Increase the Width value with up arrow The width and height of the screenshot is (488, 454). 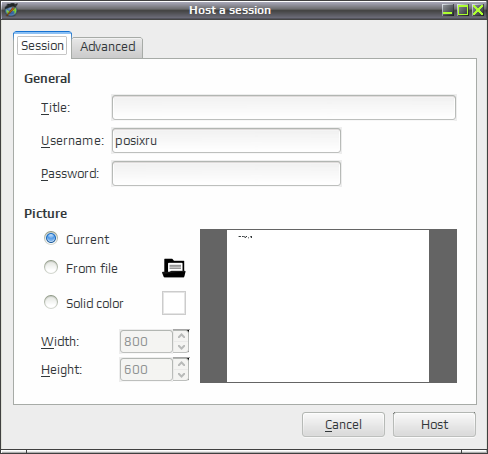coord(181,336)
